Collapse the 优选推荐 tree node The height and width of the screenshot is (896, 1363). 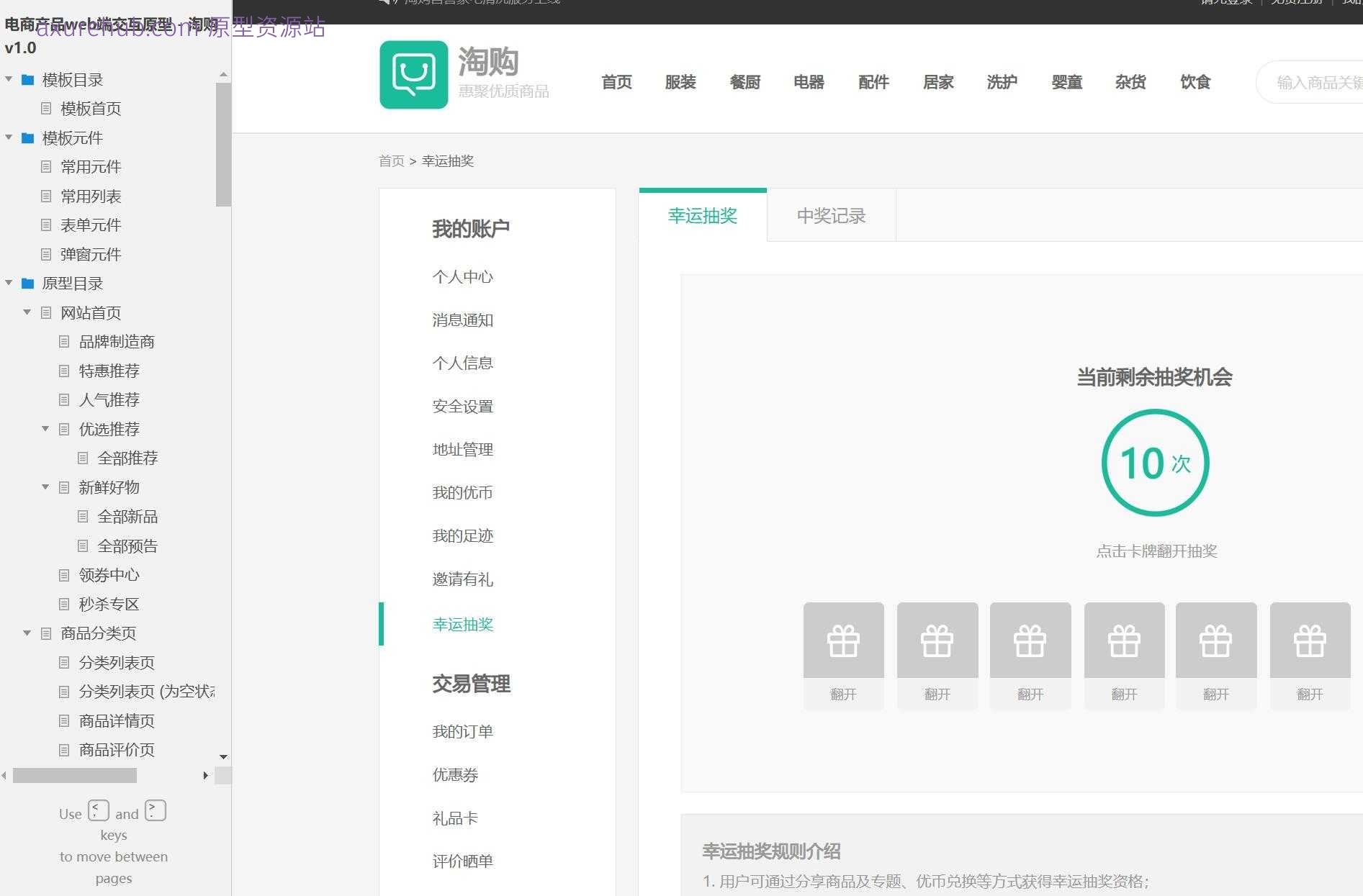(45, 429)
